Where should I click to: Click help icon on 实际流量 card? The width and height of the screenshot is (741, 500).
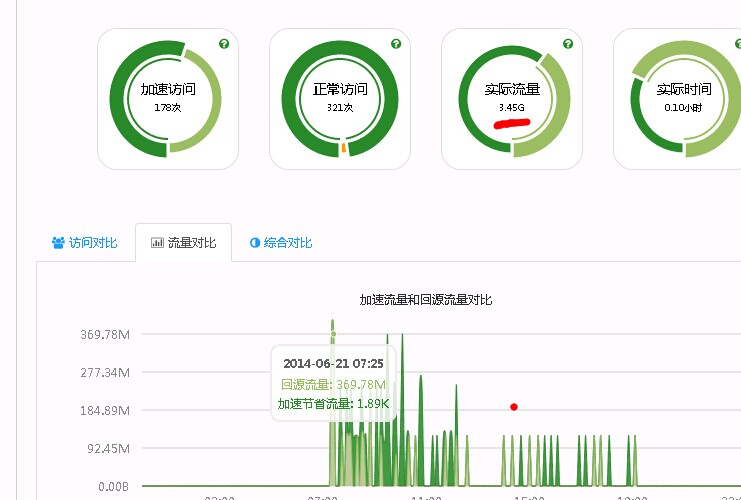(568, 44)
